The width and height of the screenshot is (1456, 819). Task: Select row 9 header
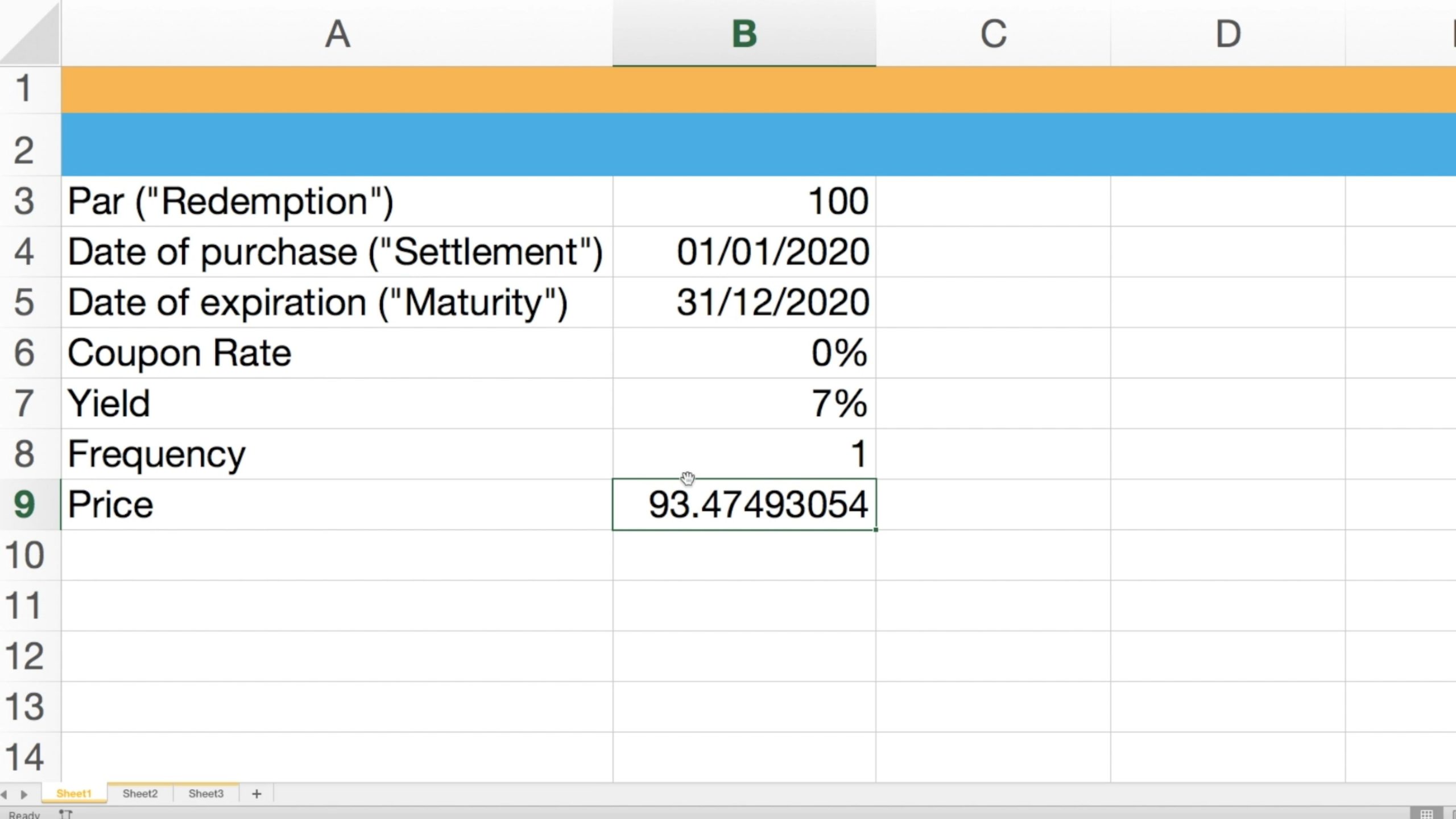point(24,504)
